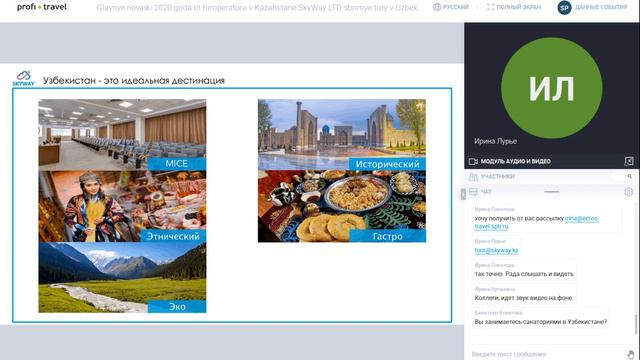Click the Чат chat icon
Viewport: 640px width, 360px height.
pyautogui.click(x=473, y=192)
